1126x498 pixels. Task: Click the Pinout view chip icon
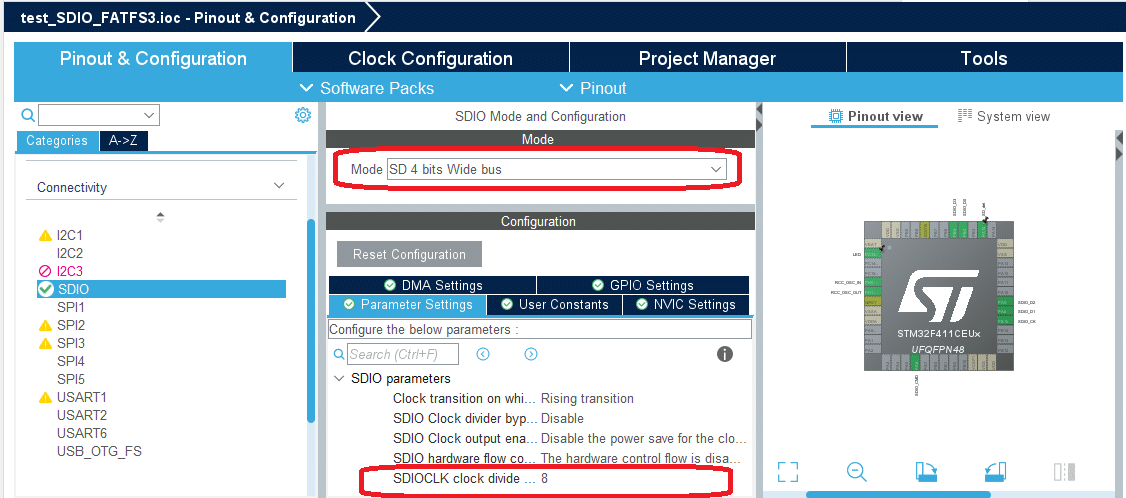coord(835,116)
